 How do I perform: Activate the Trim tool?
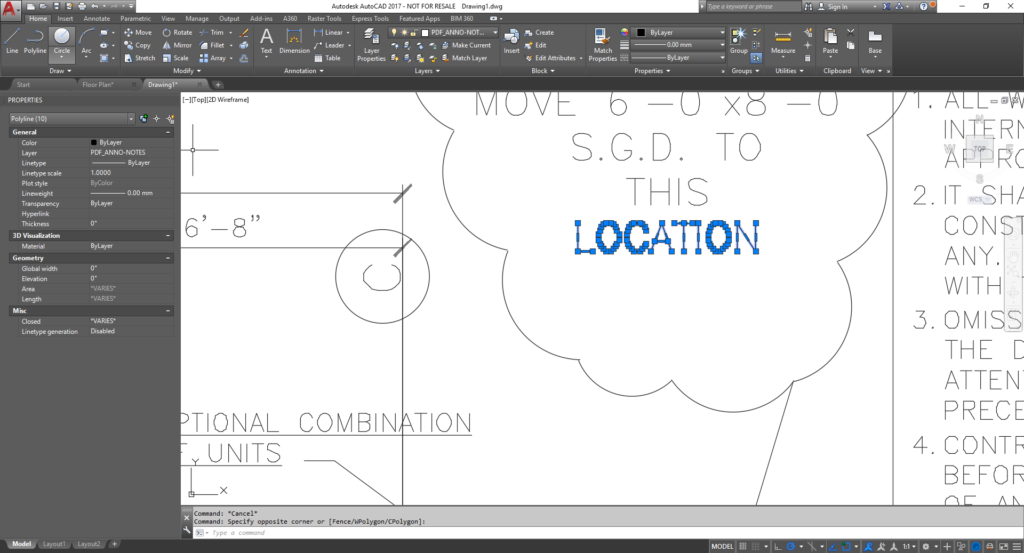coord(212,32)
